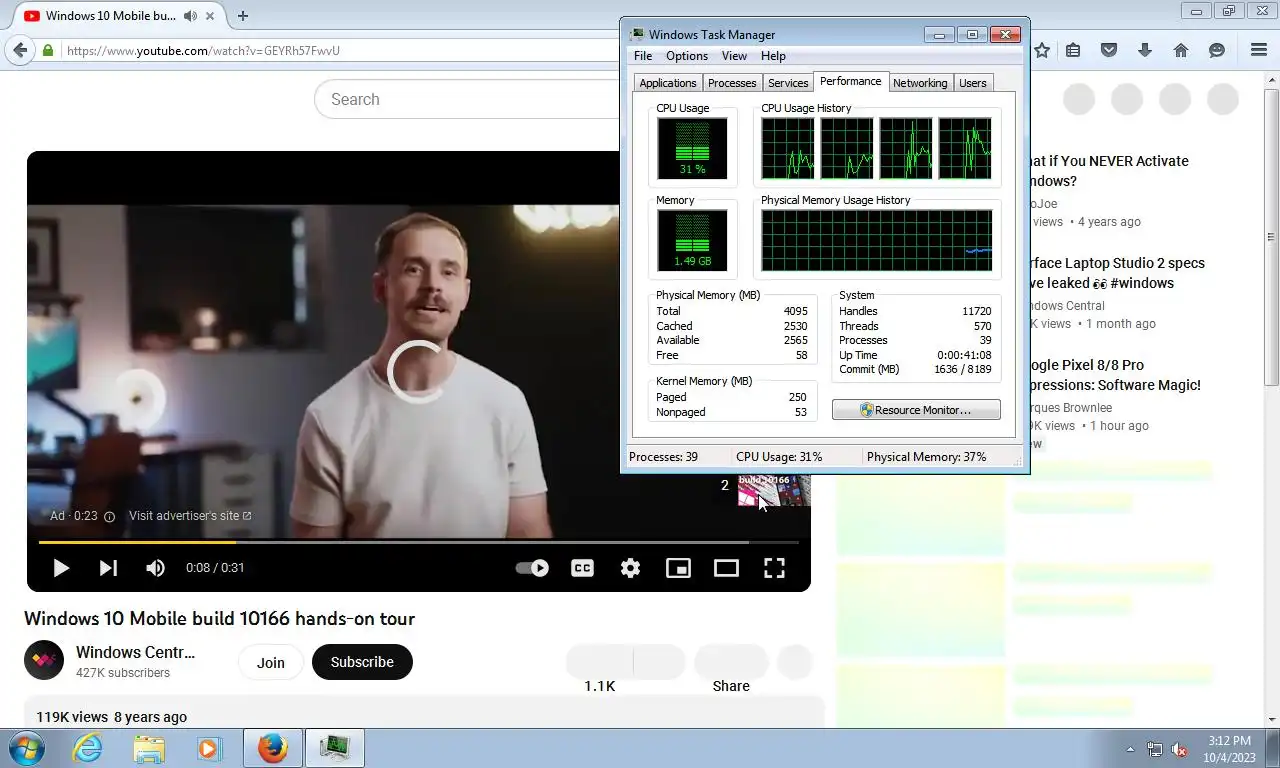The image size is (1280, 768).
Task: Click the next-video thumbnail build 10166
Action: (x=774, y=490)
